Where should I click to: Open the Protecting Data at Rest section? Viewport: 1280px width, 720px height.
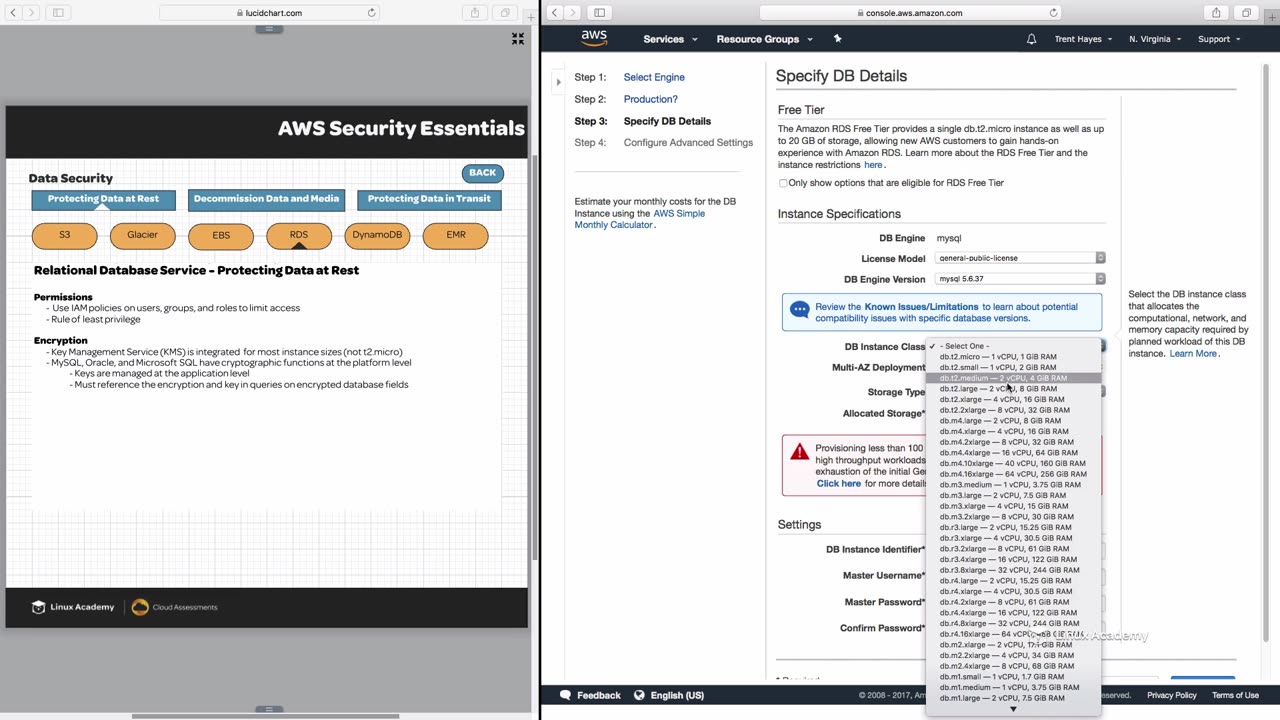pos(103,199)
